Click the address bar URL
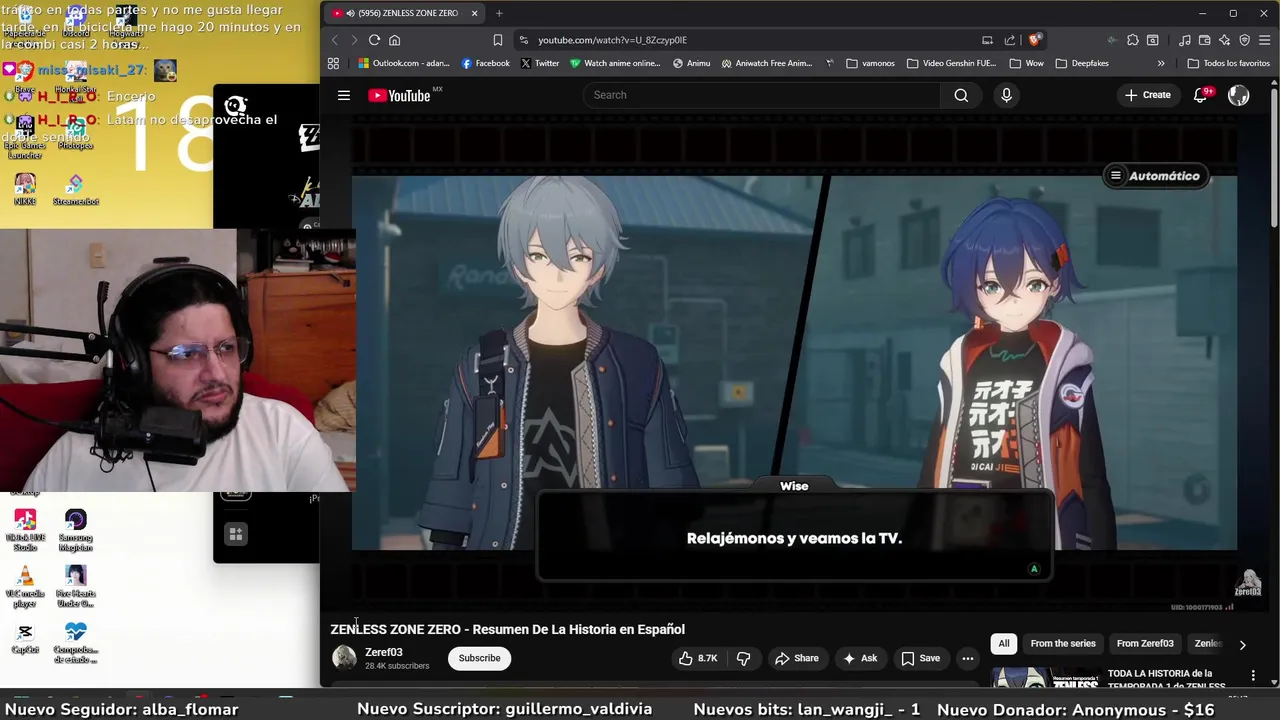The height and width of the screenshot is (720, 1280). [612, 40]
